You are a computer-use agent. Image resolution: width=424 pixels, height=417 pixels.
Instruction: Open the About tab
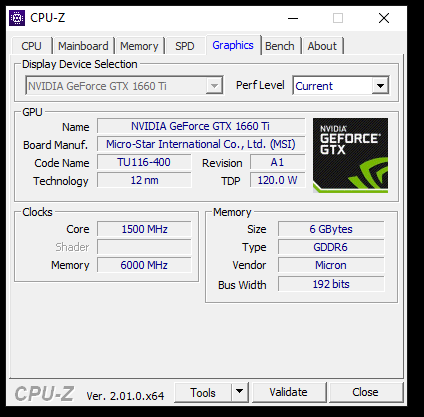pyautogui.click(x=322, y=46)
